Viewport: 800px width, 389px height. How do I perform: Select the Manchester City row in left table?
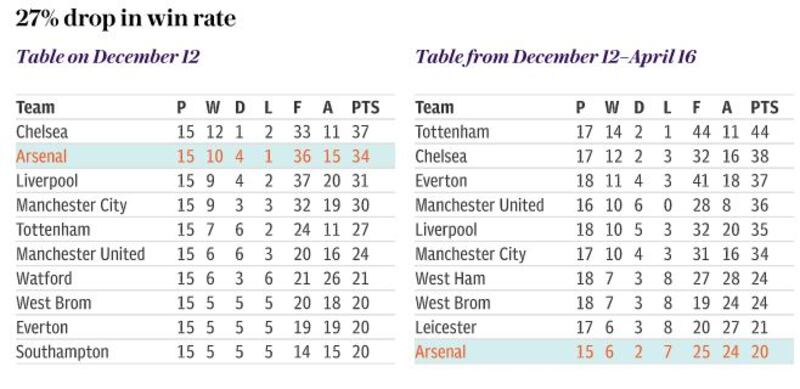pyautogui.click(x=205, y=205)
